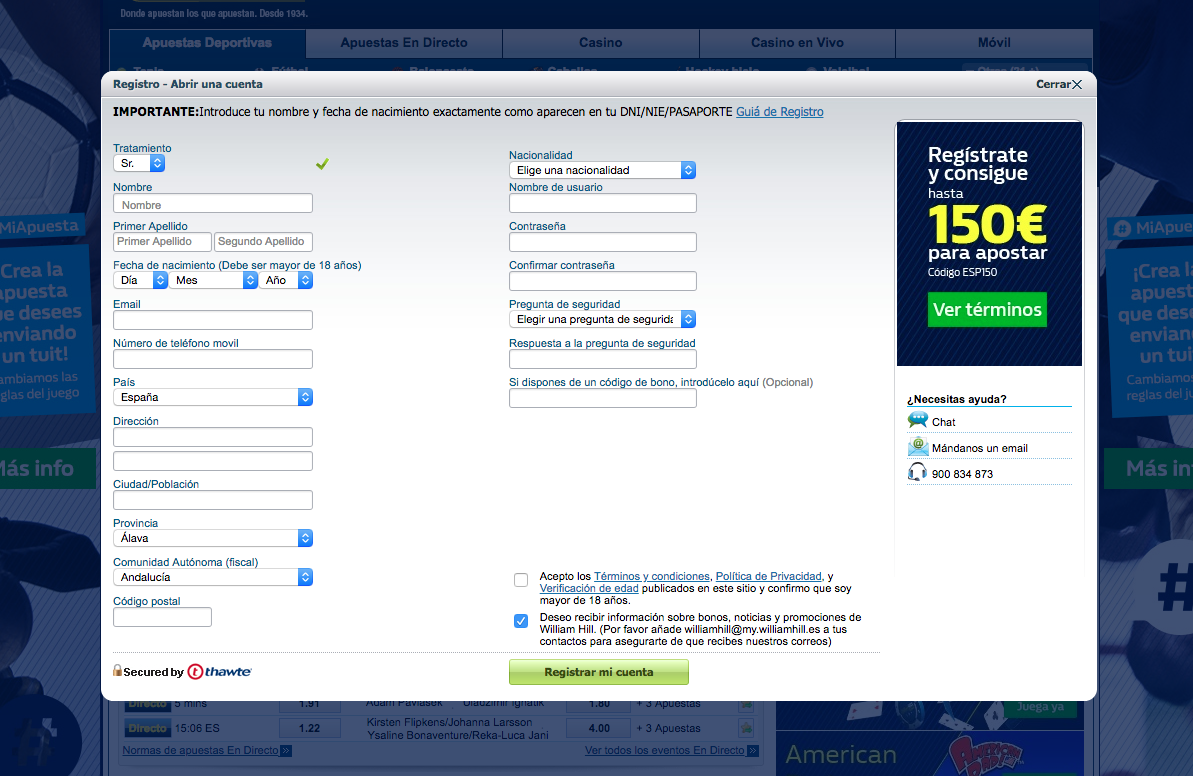Viewport: 1193px width, 776px height.
Task: Focus the Nombre de usuario field
Action: point(603,203)
